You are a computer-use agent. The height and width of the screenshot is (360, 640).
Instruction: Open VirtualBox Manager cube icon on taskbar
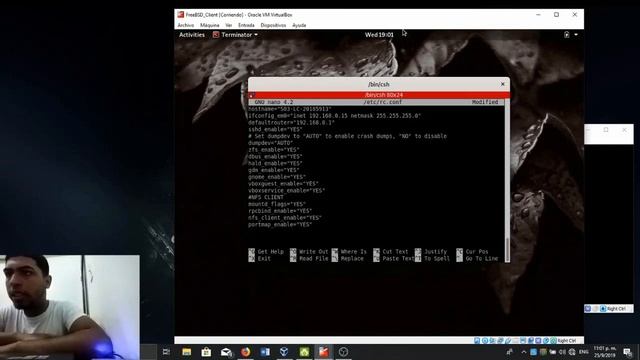(x=284, y=351)
